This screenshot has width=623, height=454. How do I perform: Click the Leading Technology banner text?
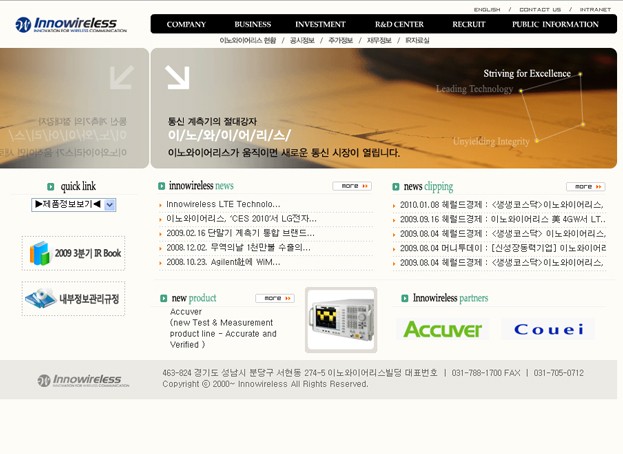pyautogui.click(x=474, y=89)
